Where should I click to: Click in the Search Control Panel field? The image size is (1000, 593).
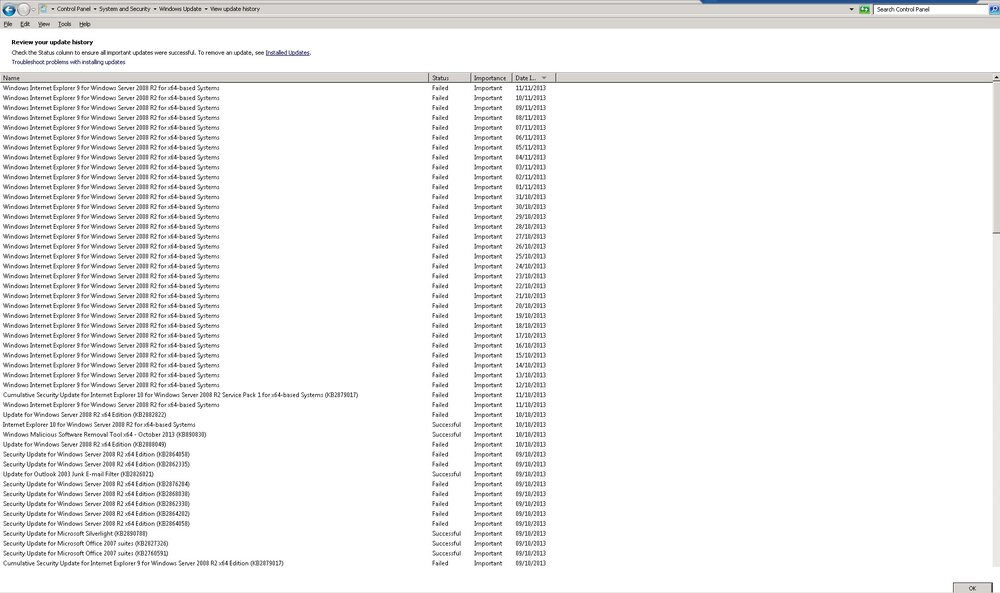click(930, 9)
